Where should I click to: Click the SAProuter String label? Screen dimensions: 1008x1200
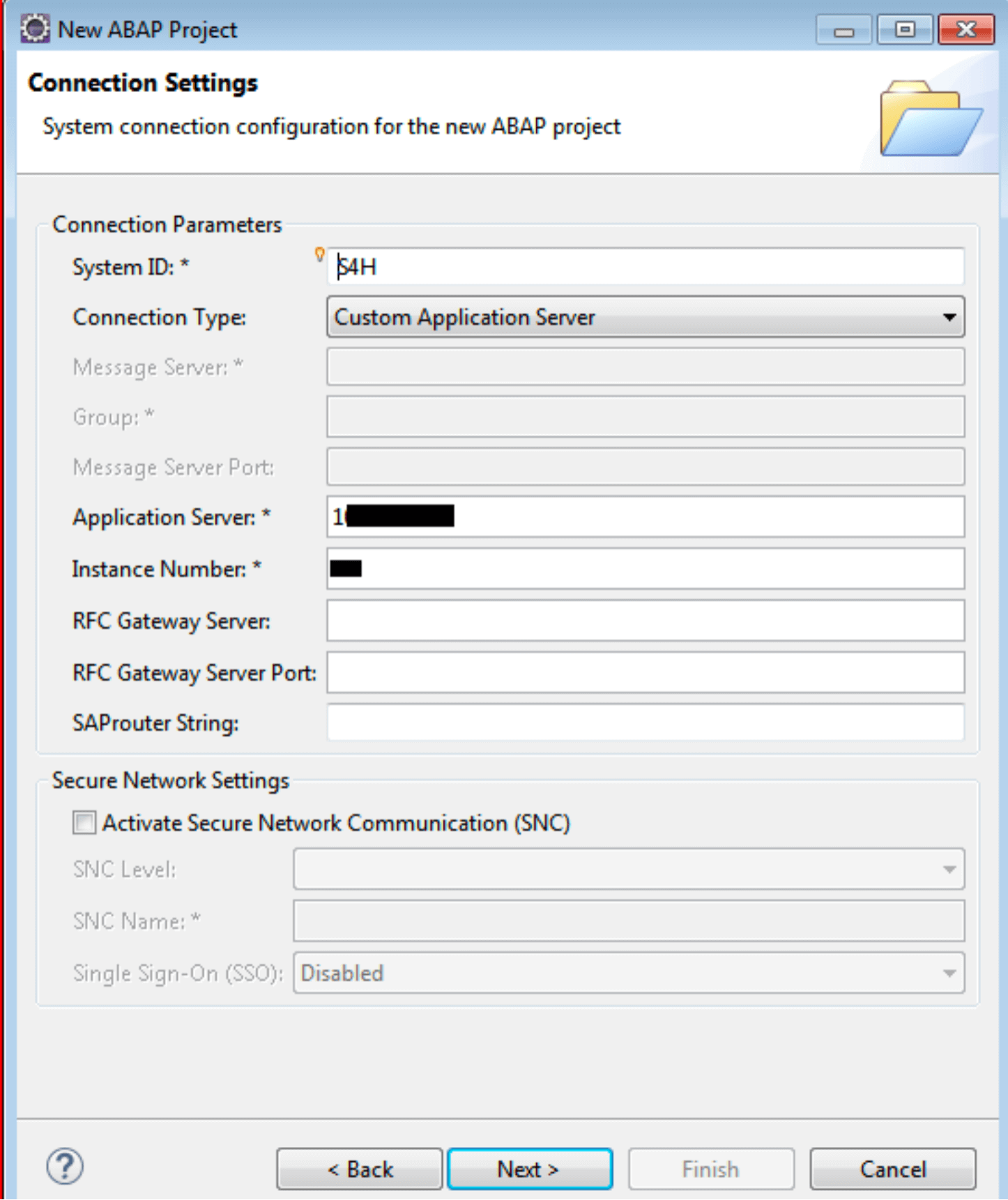(x=155, y=723)
